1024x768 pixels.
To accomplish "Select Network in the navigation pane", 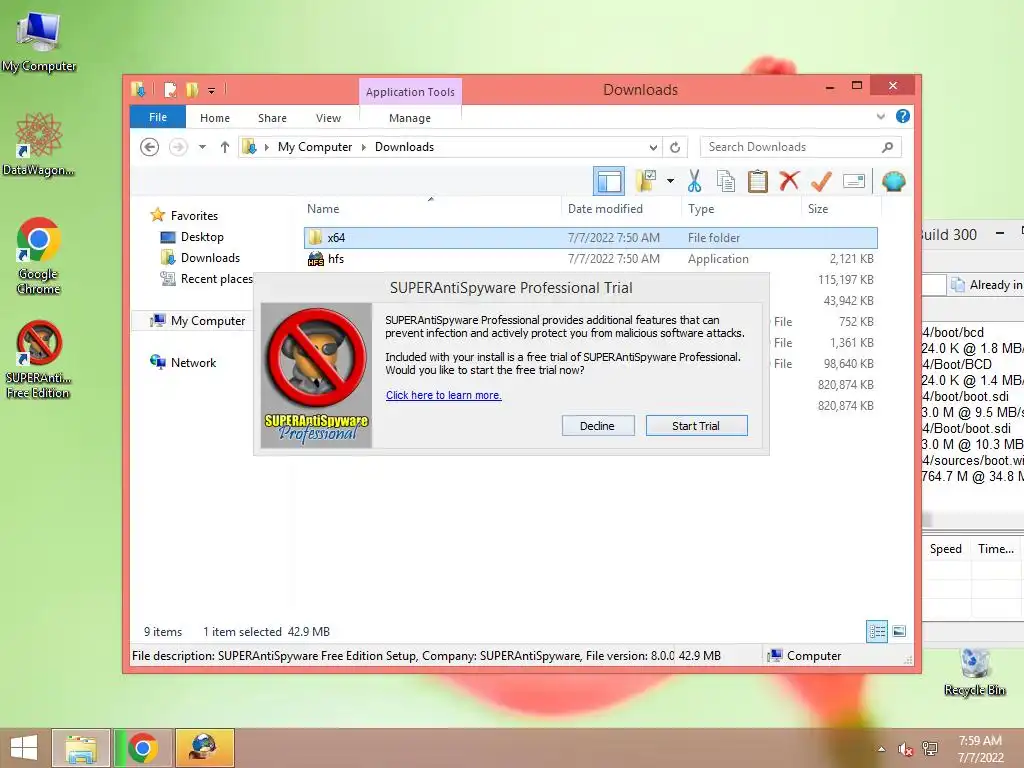I will [x=193, y=362].
